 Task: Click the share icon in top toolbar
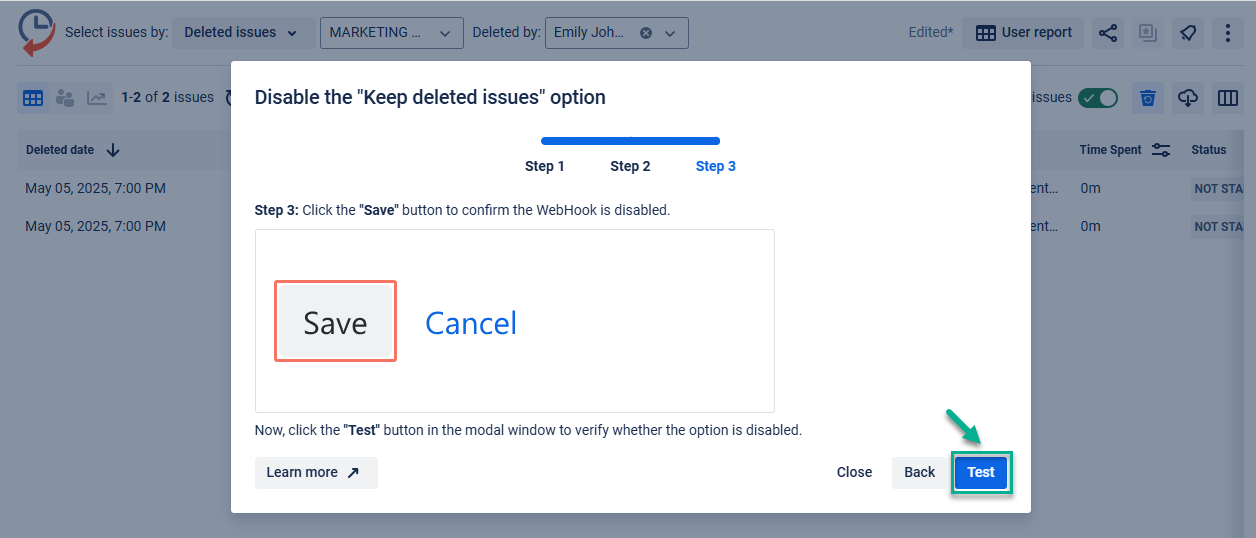1107,33
